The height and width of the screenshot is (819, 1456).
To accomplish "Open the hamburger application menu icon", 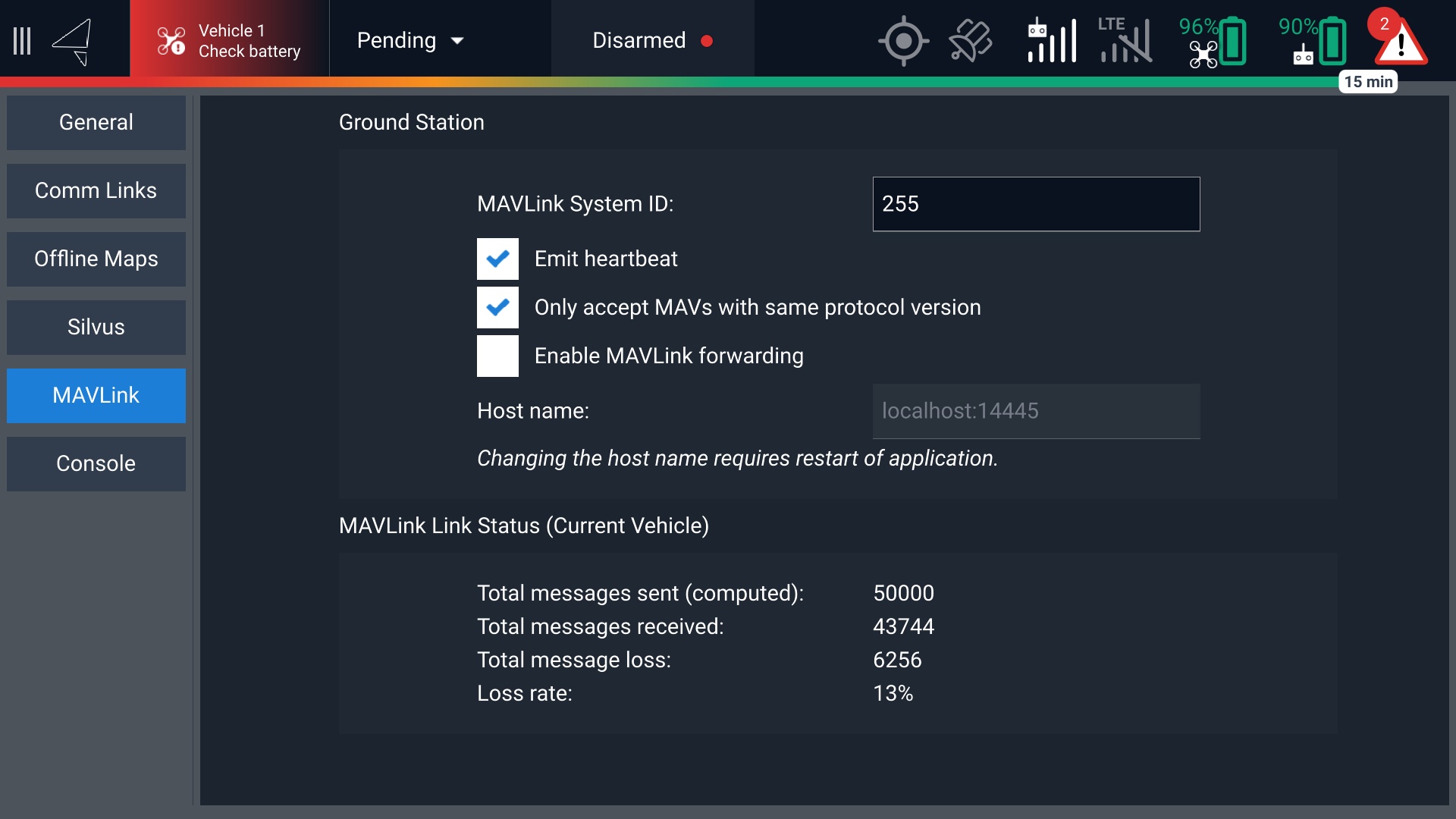I will (x=23, y=41).
